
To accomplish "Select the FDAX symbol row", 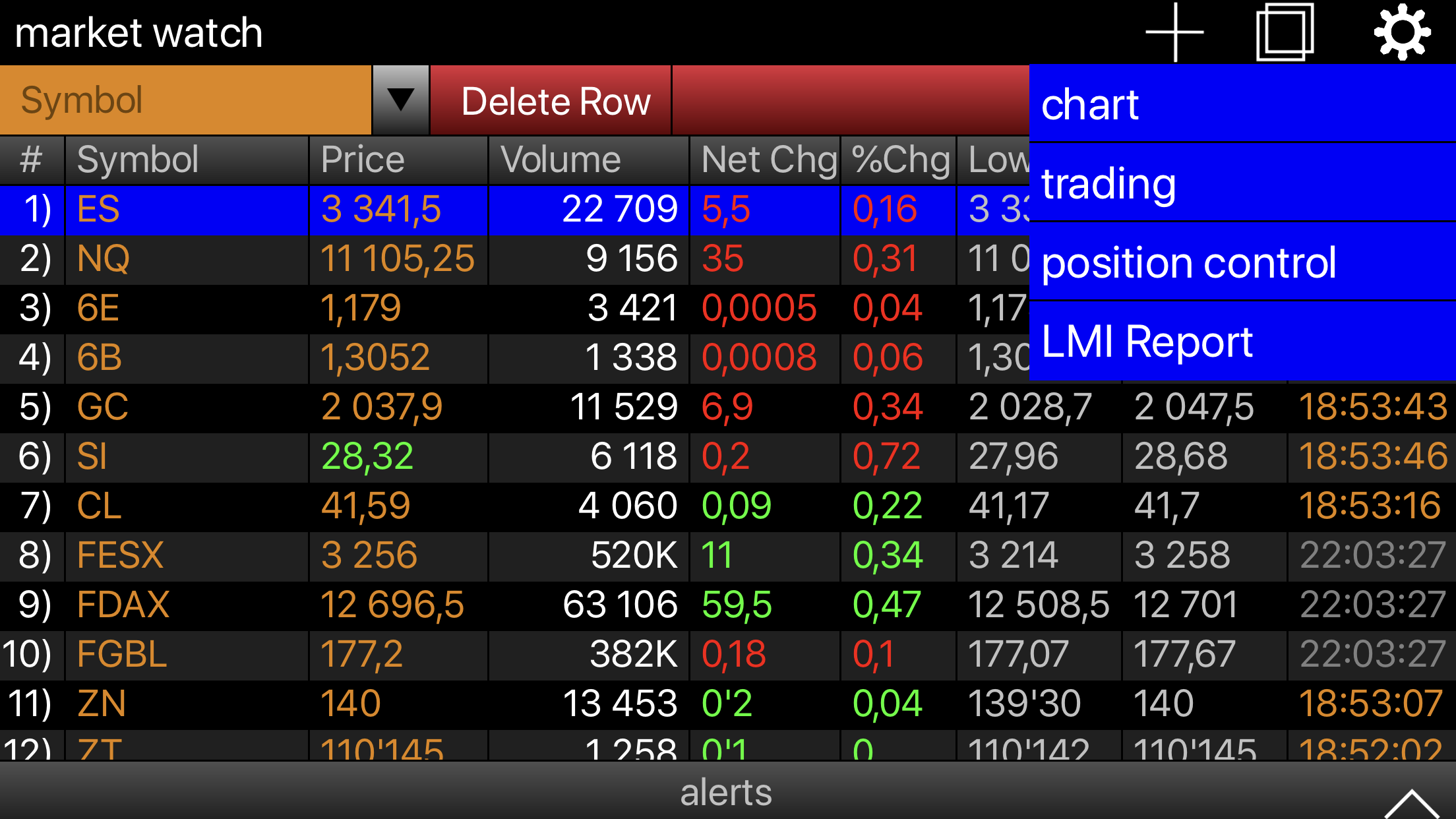I will coord(123,605).
